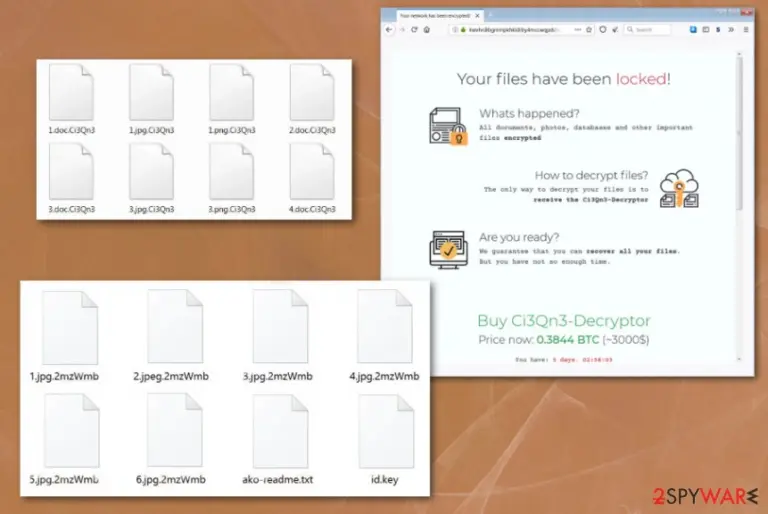Reload the page with the refresh icon
768x514 pixels.
click(x=414, y=30)
